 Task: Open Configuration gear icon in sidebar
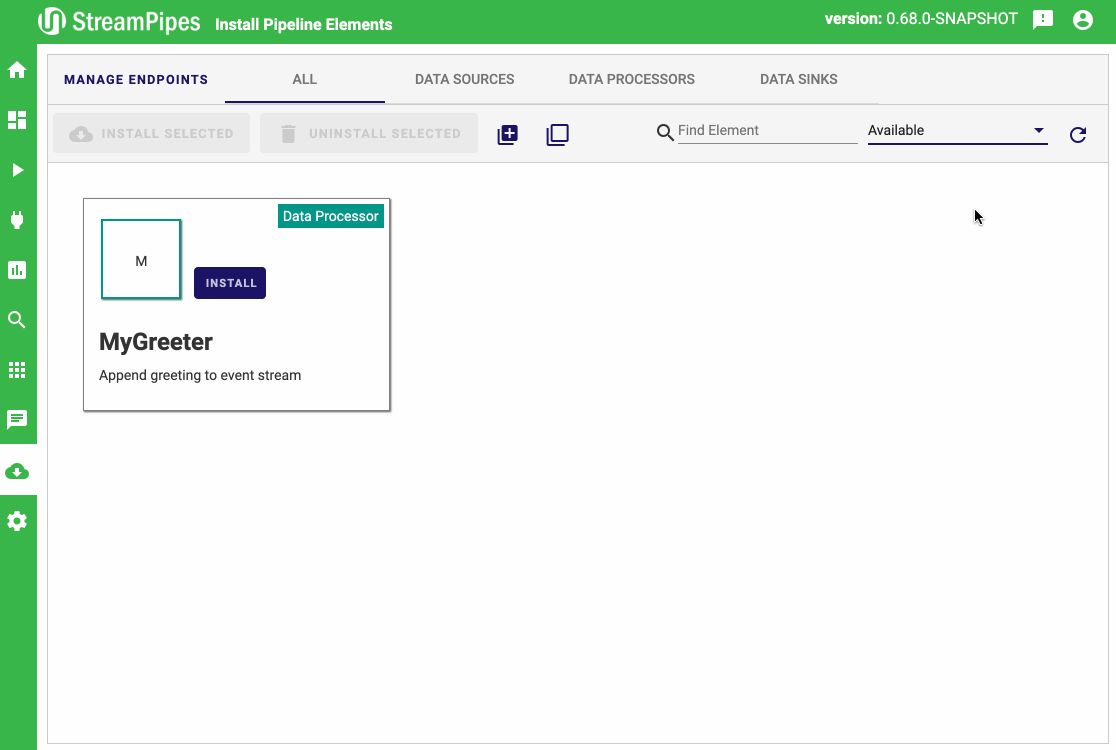17,521
